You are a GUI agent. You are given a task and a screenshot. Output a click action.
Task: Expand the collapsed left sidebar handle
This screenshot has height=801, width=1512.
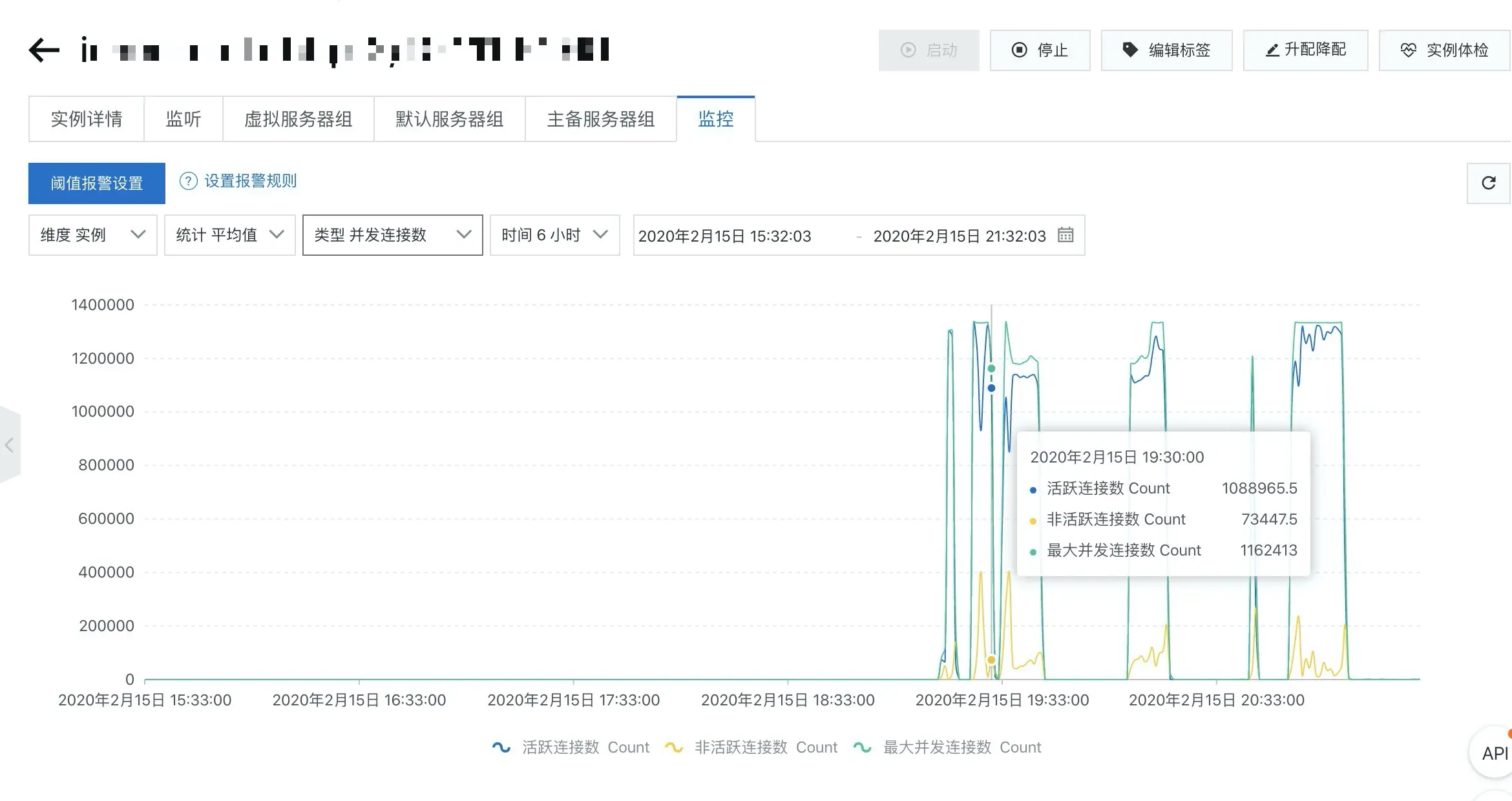pos(9,444)
